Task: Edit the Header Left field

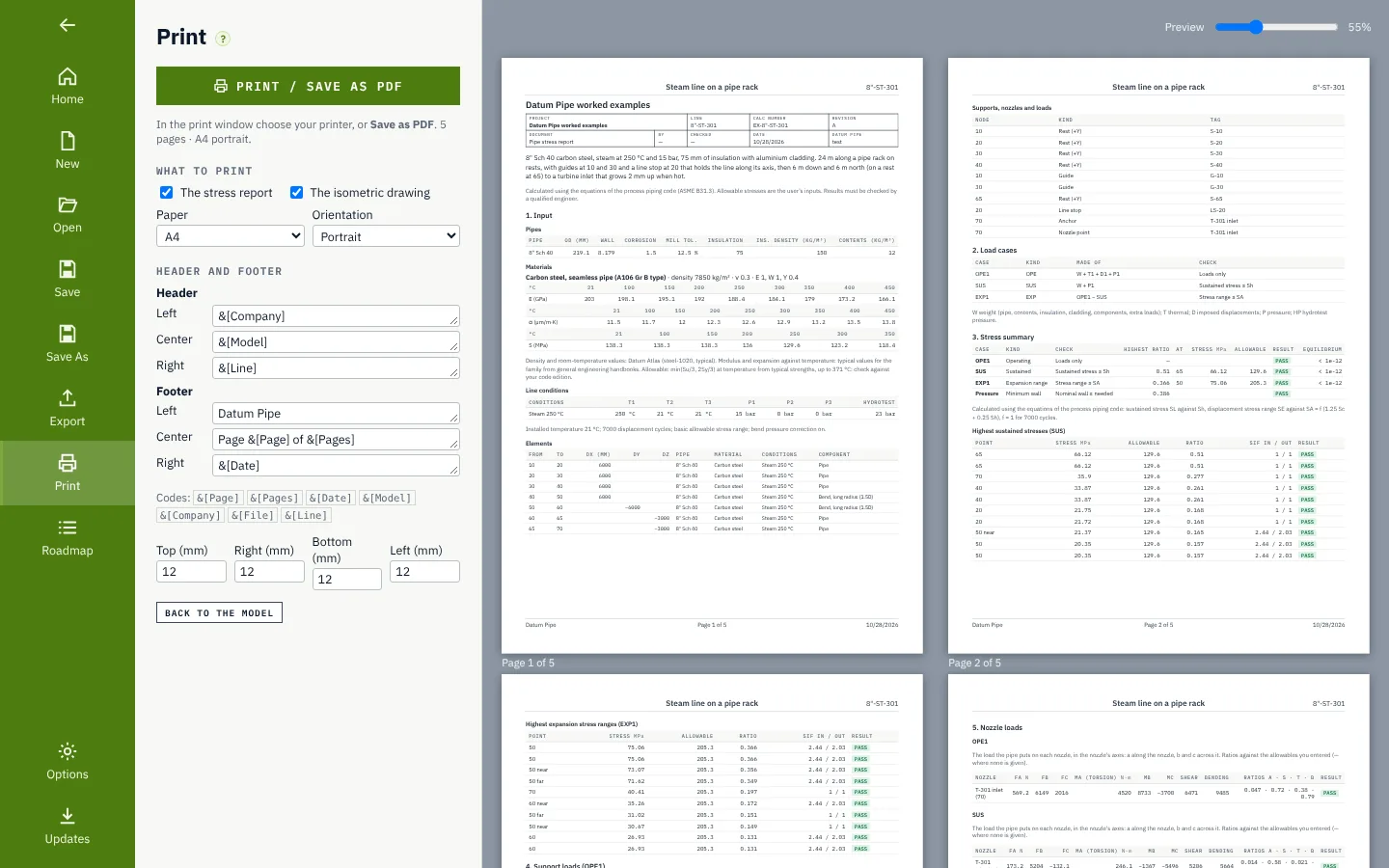Action: tap(336, 316)
